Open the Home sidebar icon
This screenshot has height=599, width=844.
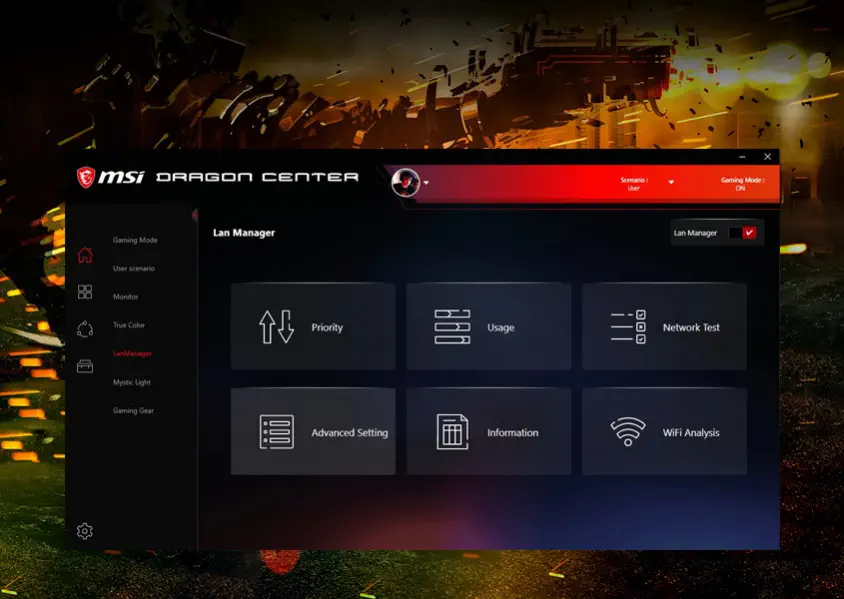click(85, 255)
